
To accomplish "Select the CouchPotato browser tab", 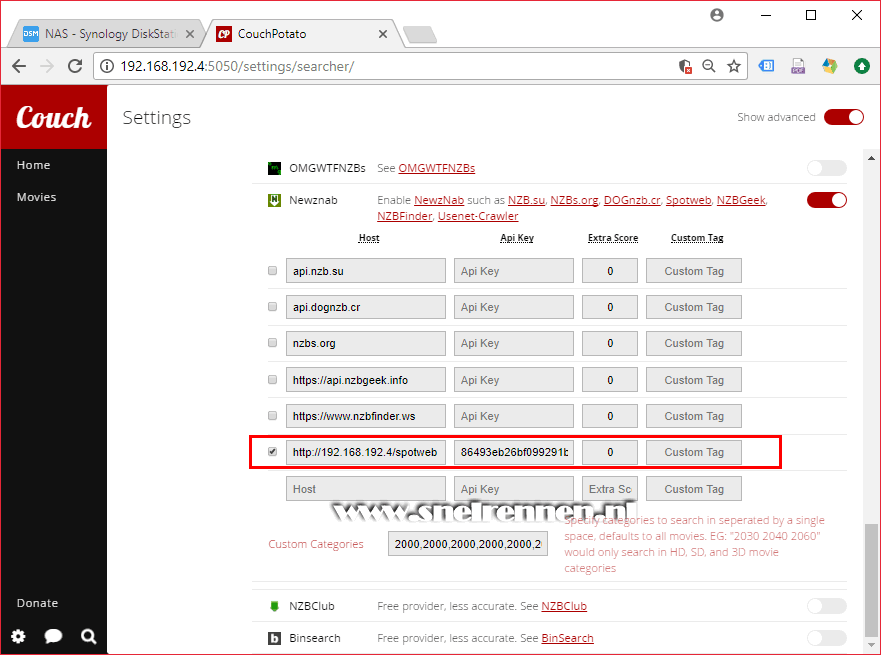I will [301, 34].
